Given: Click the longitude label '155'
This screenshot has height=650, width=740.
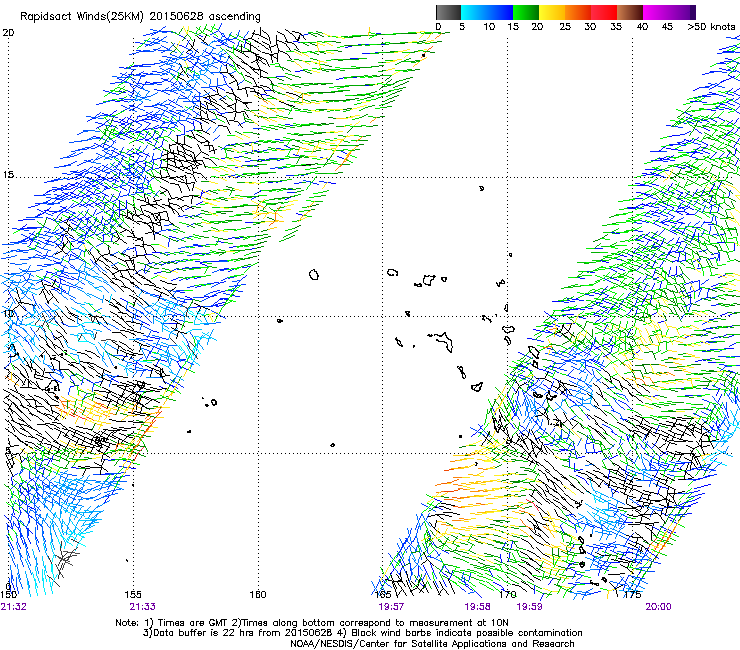Looking at the screenshot, I should click(133, 594).
